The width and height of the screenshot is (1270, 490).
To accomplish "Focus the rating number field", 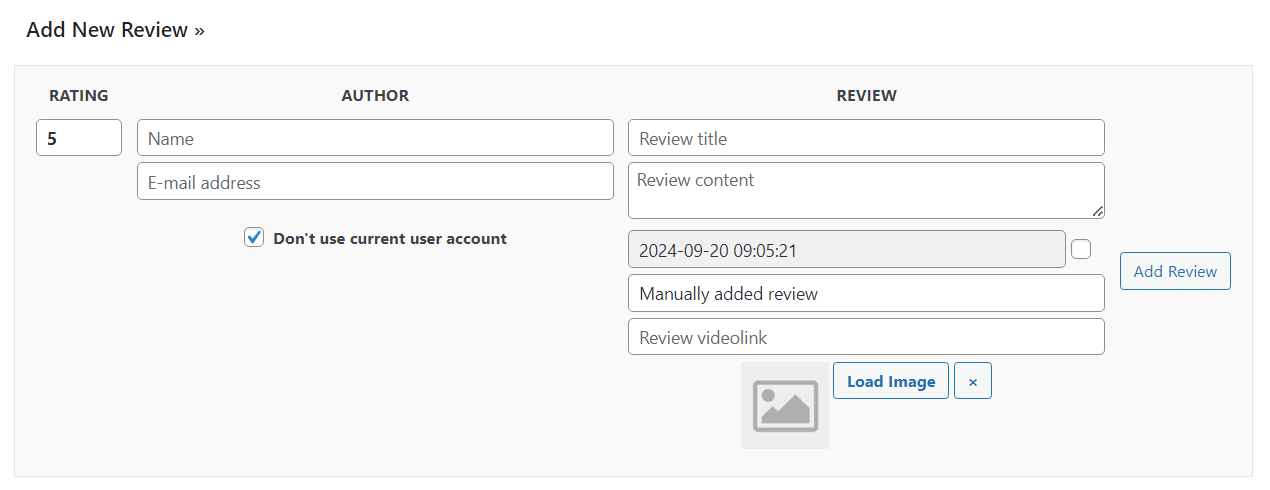I will (x=79, y=138).
